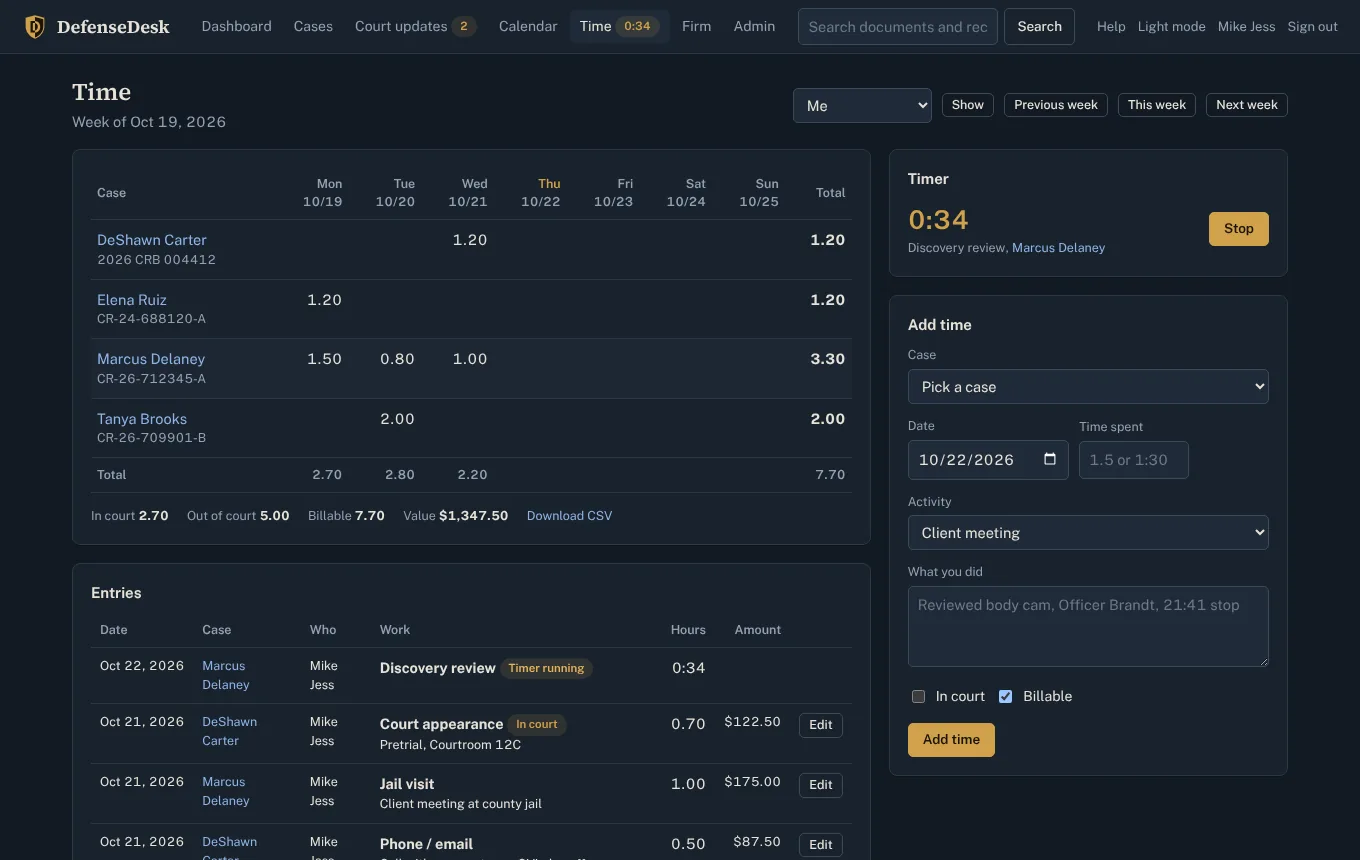Click the Search button
Image resolution: width=1360 pixels, height=860 pixels.
tap(1039, 27)
